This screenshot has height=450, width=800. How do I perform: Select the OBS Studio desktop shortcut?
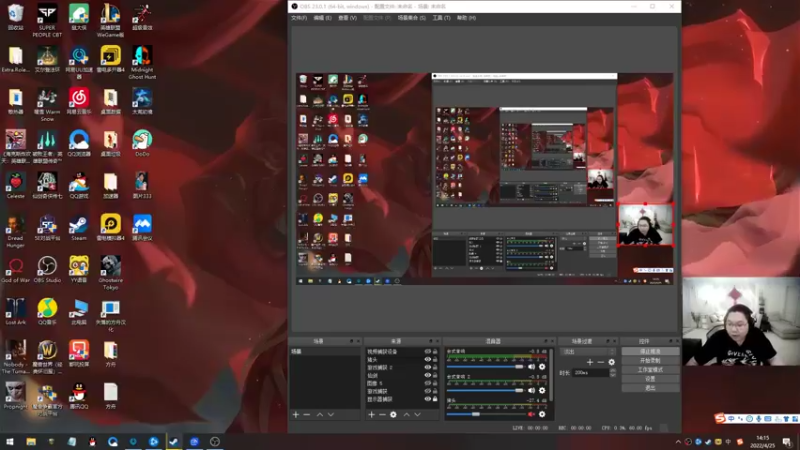47,270
